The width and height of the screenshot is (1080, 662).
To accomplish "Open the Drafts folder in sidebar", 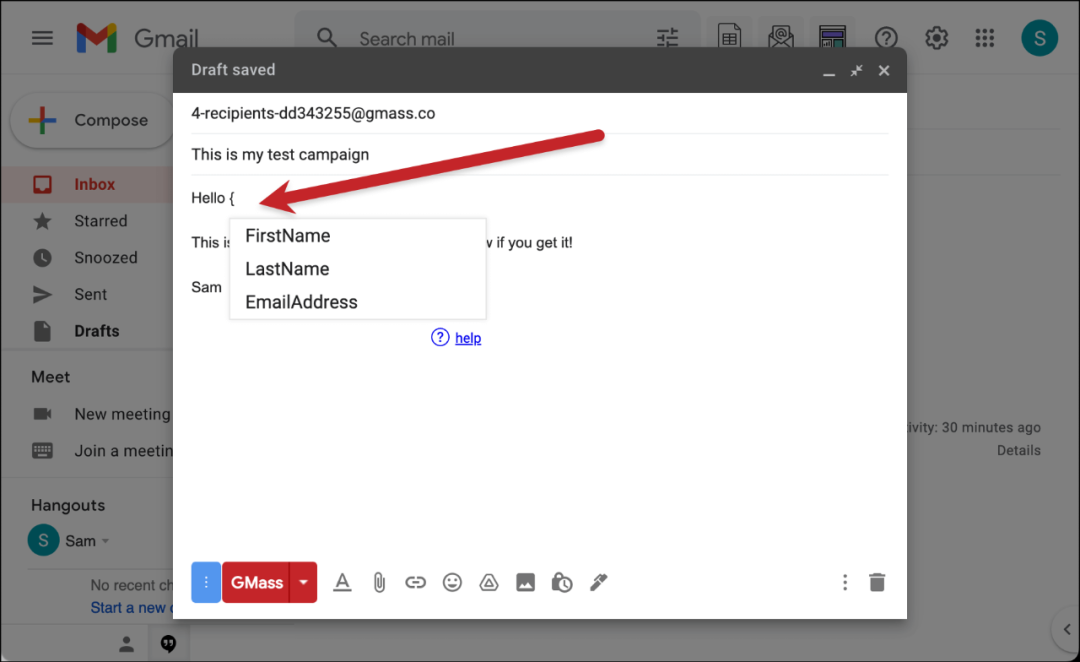I will pos(96,331).
